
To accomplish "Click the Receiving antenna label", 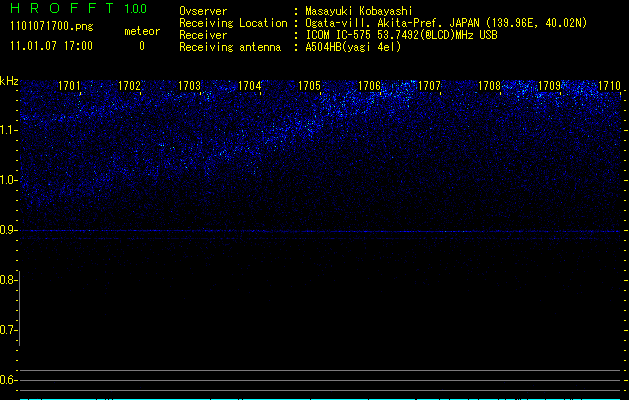I will (230, 47).
